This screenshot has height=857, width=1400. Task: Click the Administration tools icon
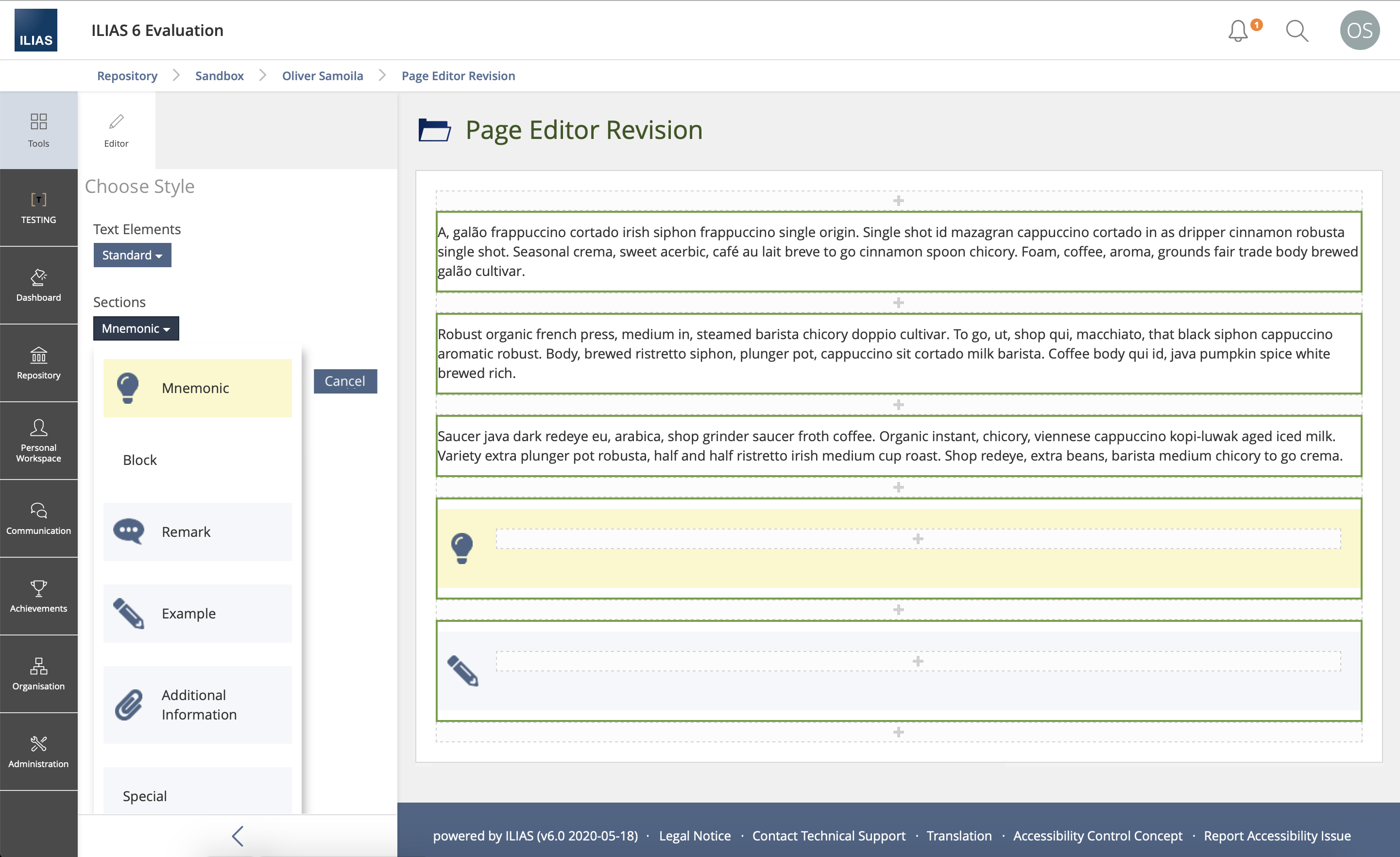click(x=39, y=751)
